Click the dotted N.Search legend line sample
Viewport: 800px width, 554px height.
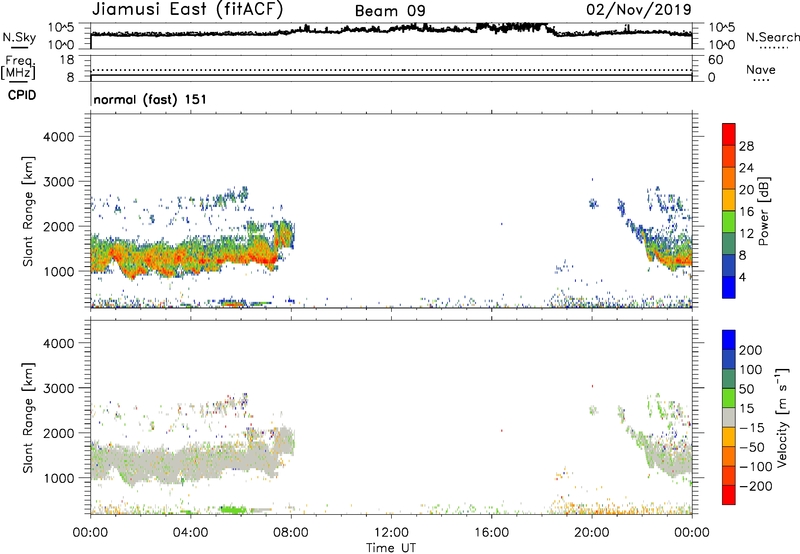pos(773,48)
